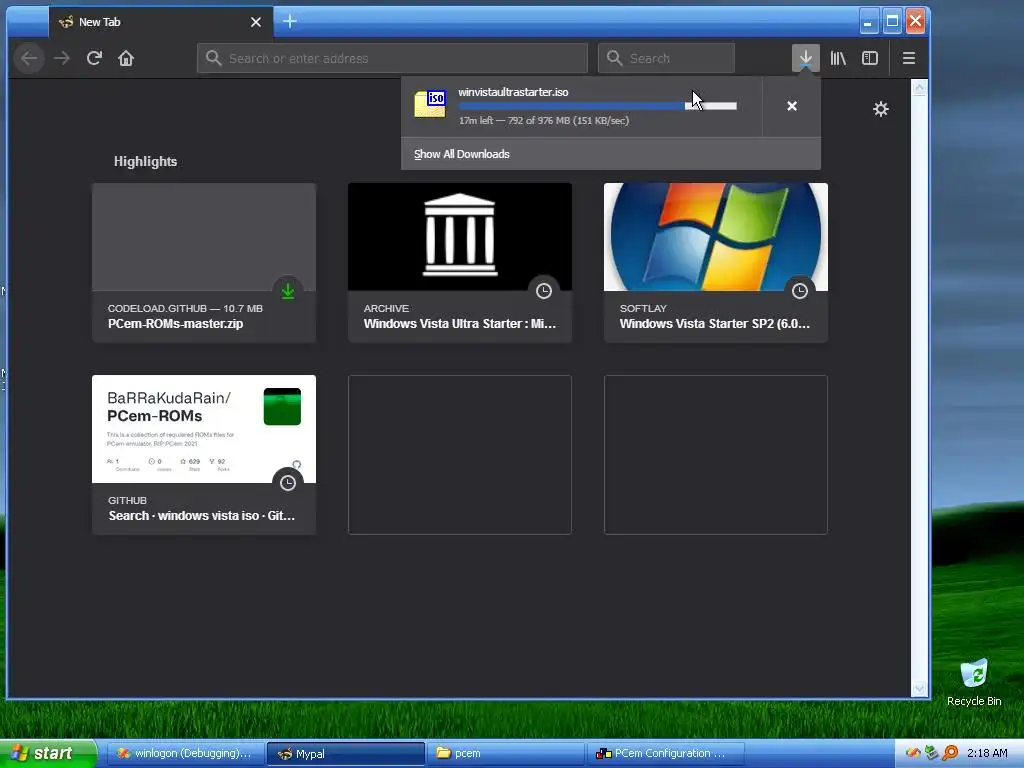Open PCem-ROMs-master.zip highlight card
The height and width of the screenshot is (768, 1024).
tap(204, 263)
